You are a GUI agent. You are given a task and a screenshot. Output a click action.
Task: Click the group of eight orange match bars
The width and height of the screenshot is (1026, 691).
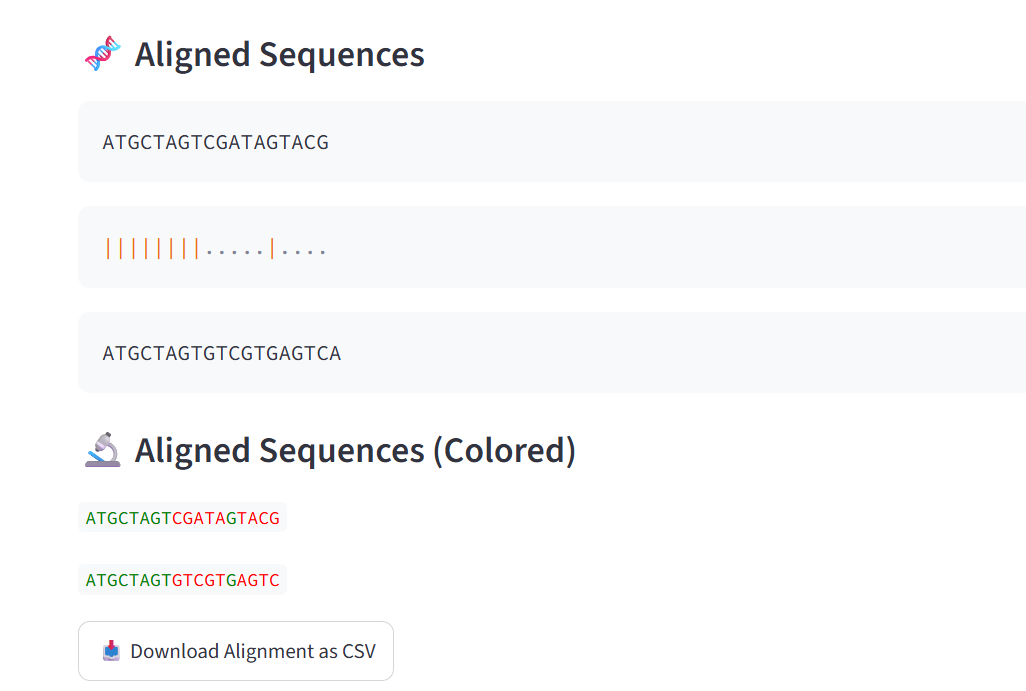pos(152,249)
